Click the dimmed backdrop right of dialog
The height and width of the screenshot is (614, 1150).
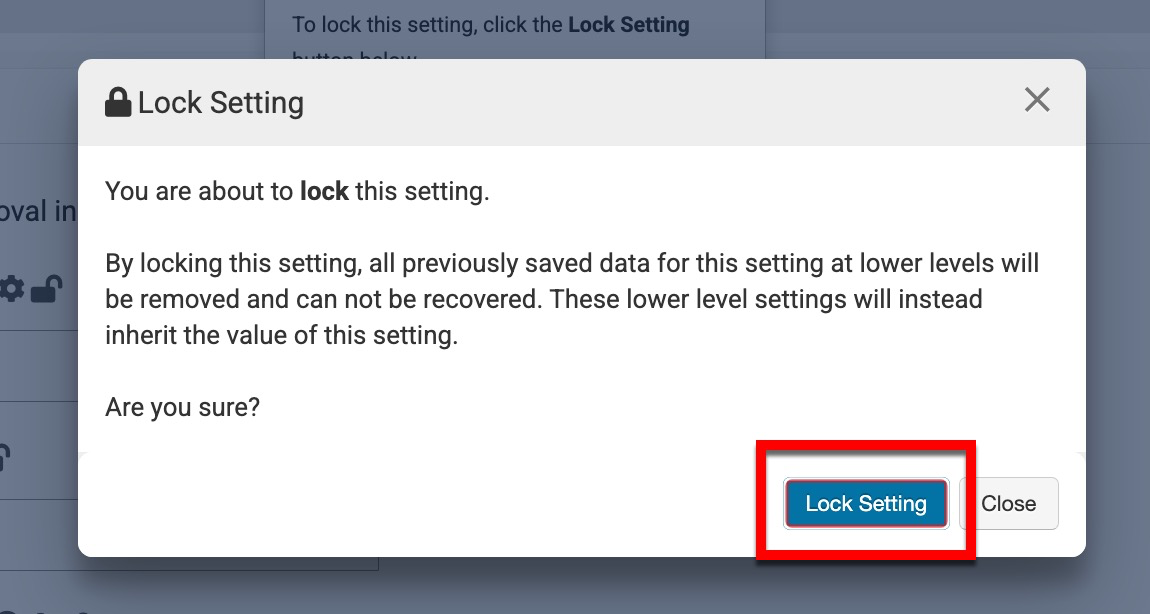pos(1118,300)
